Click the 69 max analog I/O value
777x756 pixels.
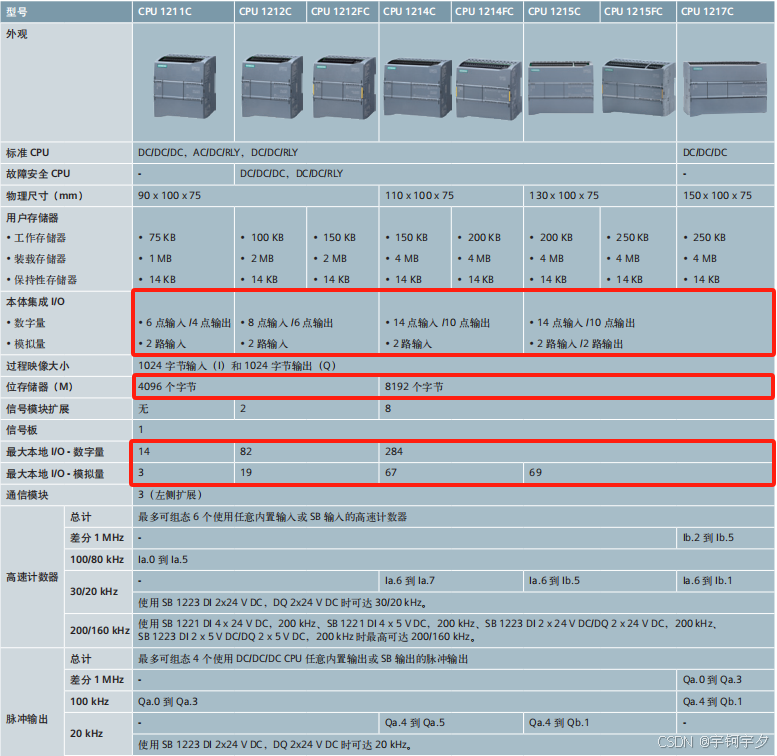click(535, 473)
